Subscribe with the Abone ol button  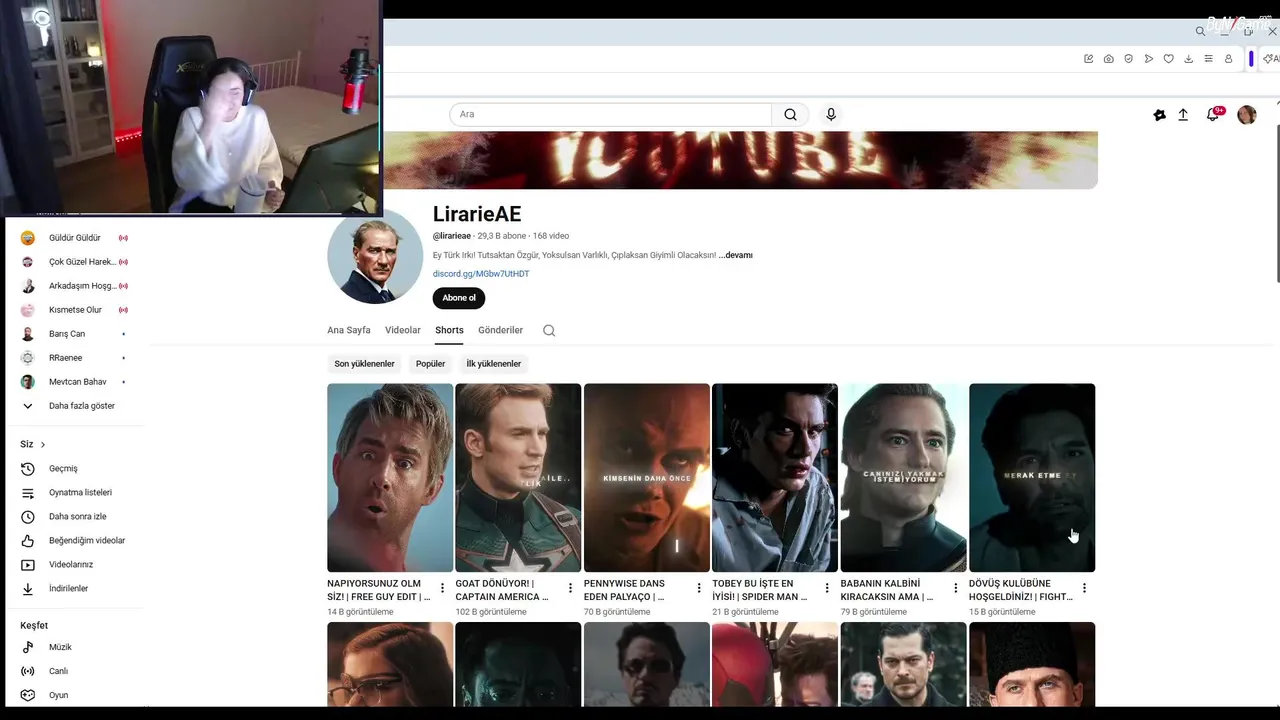(x=459, y=298)
